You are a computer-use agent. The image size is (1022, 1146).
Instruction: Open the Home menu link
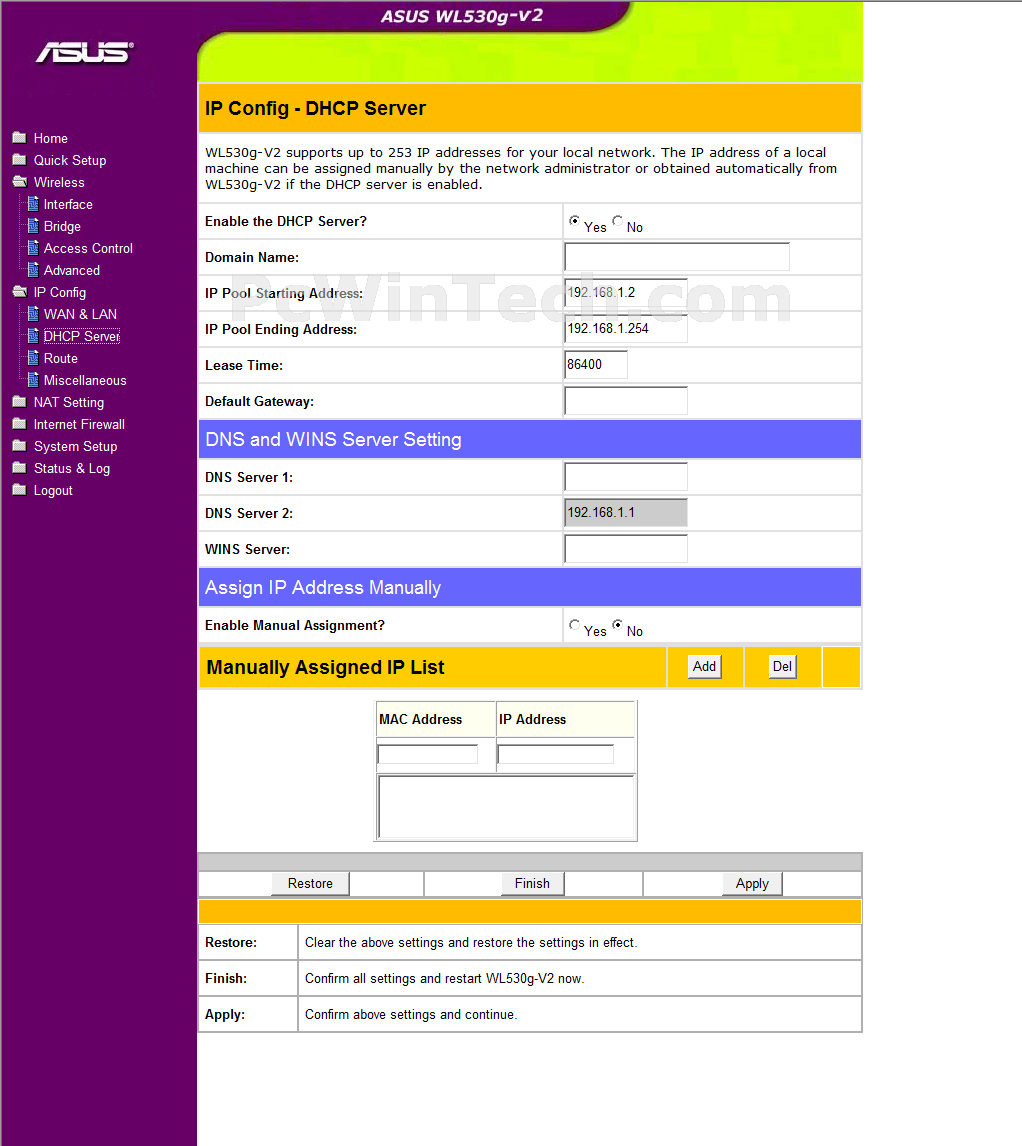(x=50, y=138)
